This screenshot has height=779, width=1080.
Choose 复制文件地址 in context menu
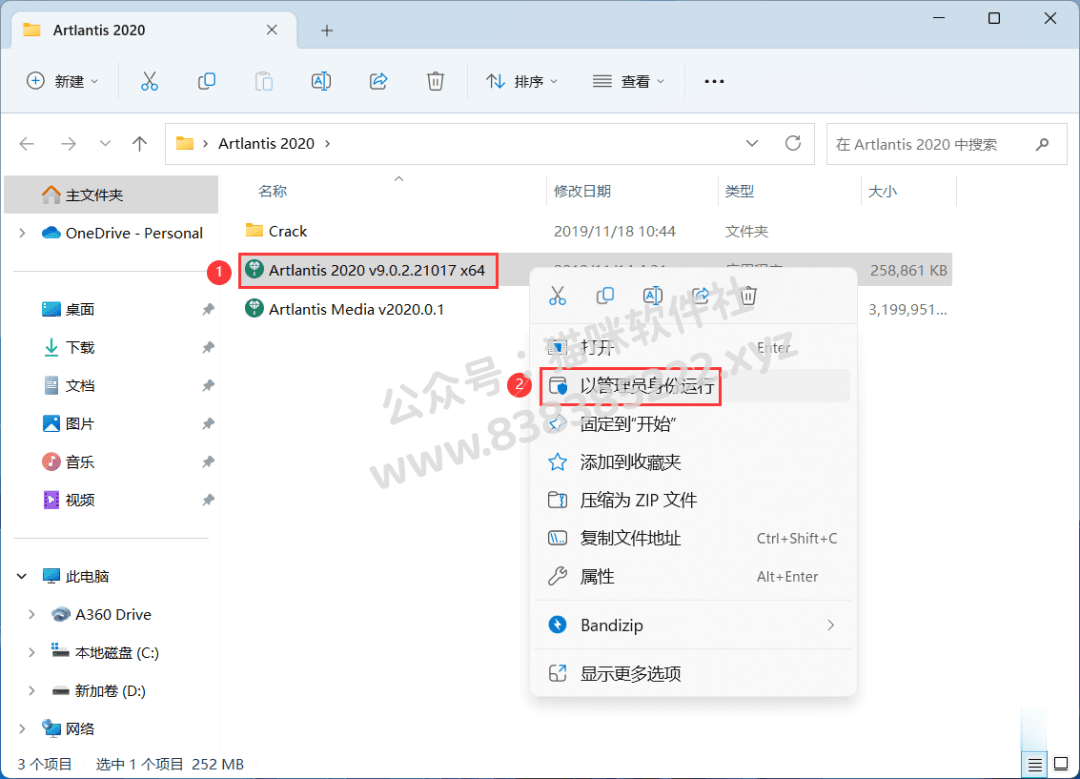click(x=694, y=538)
